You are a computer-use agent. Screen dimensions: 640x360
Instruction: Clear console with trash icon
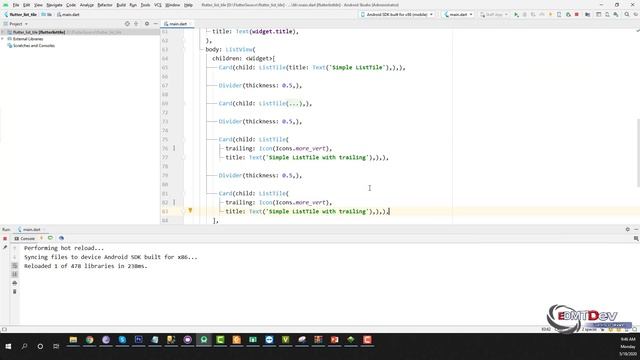point(15,291)
